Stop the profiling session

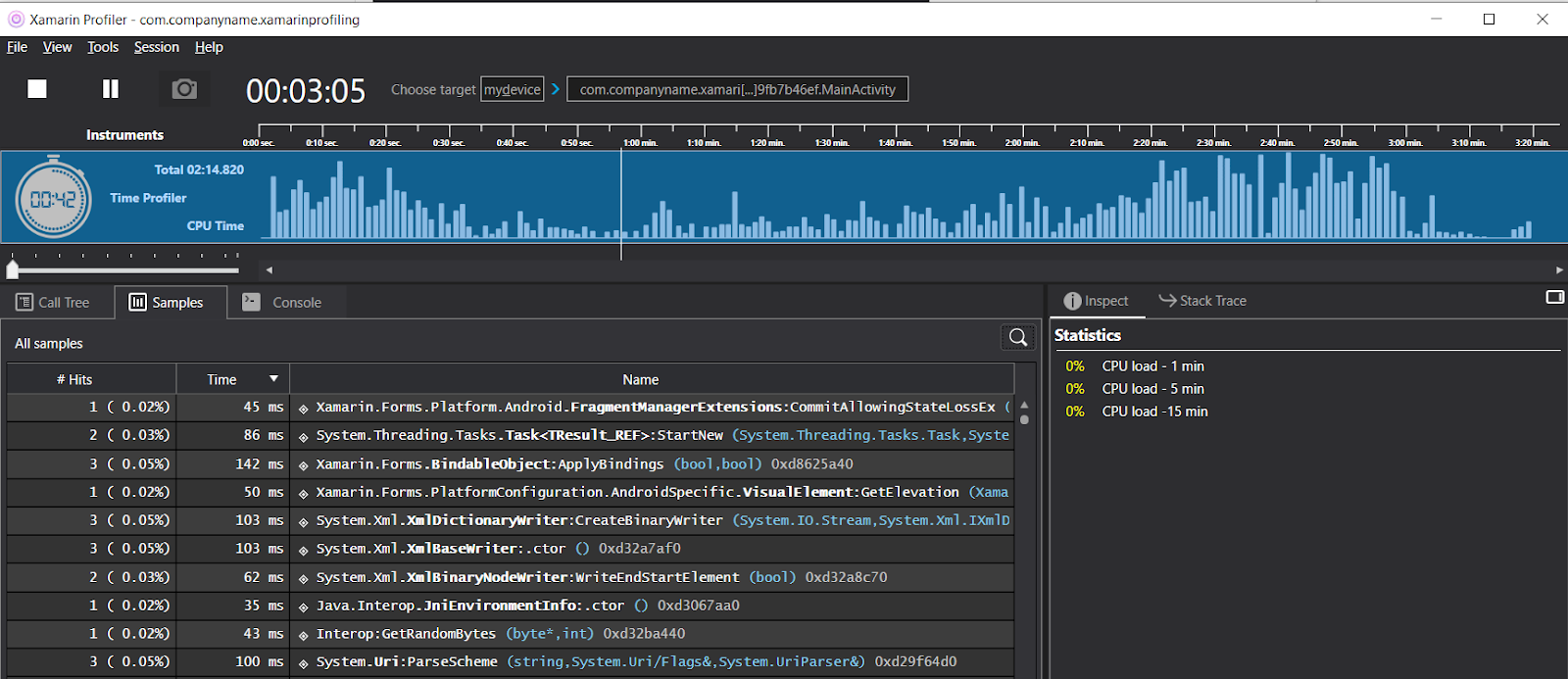[x=37, y=89]
